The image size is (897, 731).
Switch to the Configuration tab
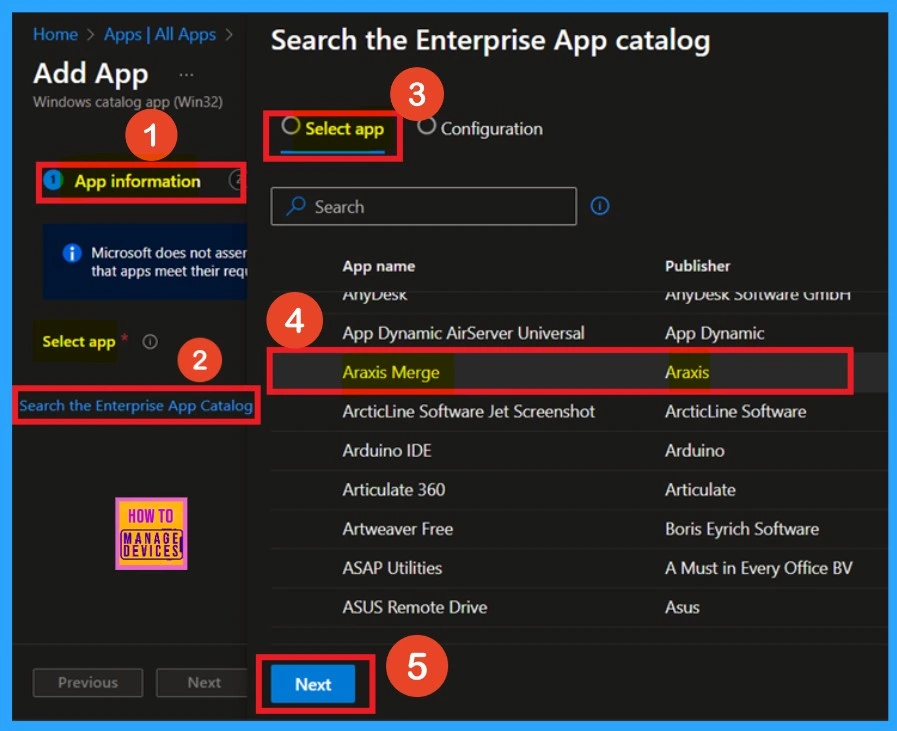click(x=480, y=128)
